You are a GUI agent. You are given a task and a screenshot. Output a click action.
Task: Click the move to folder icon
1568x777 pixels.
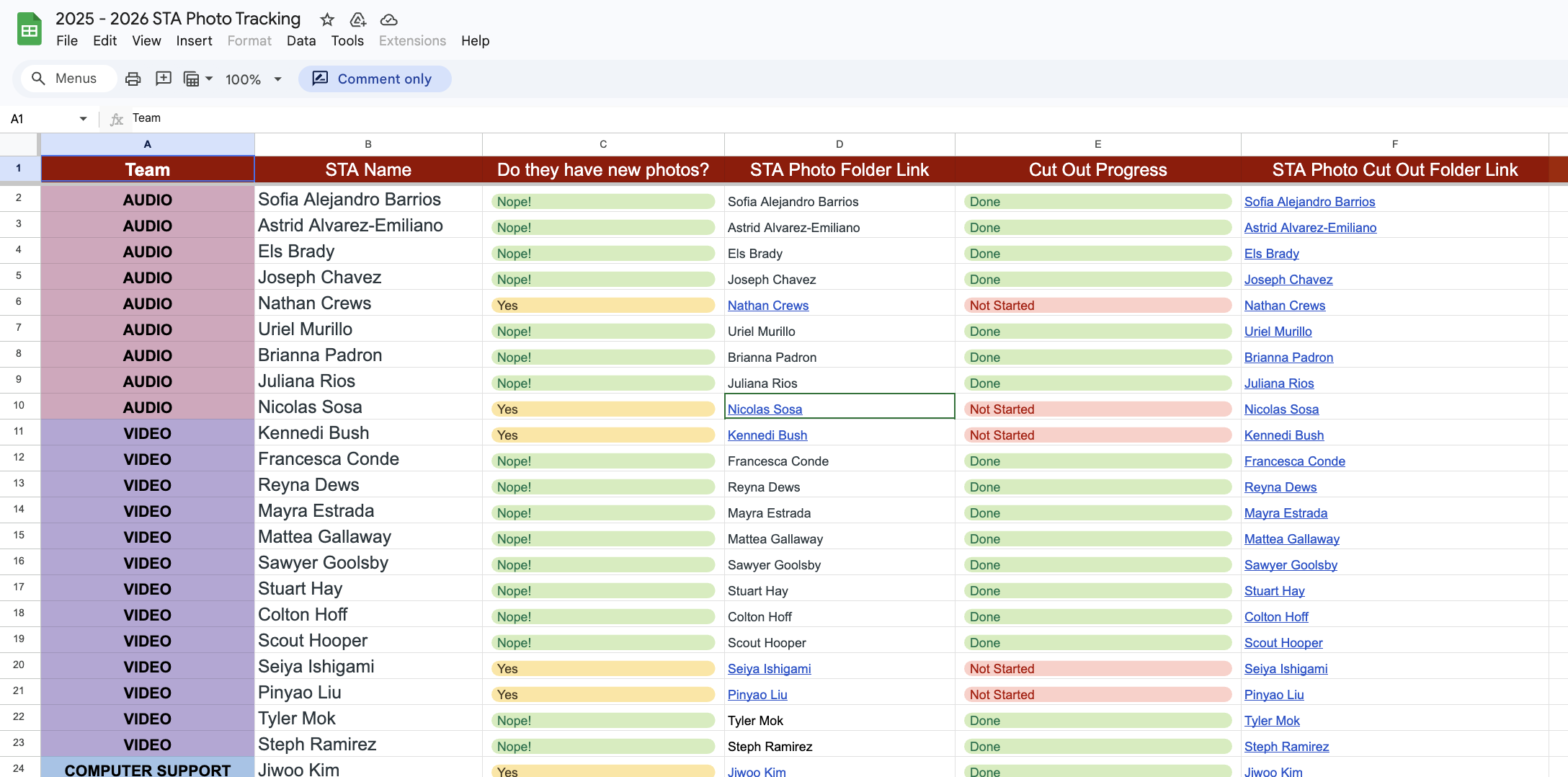(357, 19)
